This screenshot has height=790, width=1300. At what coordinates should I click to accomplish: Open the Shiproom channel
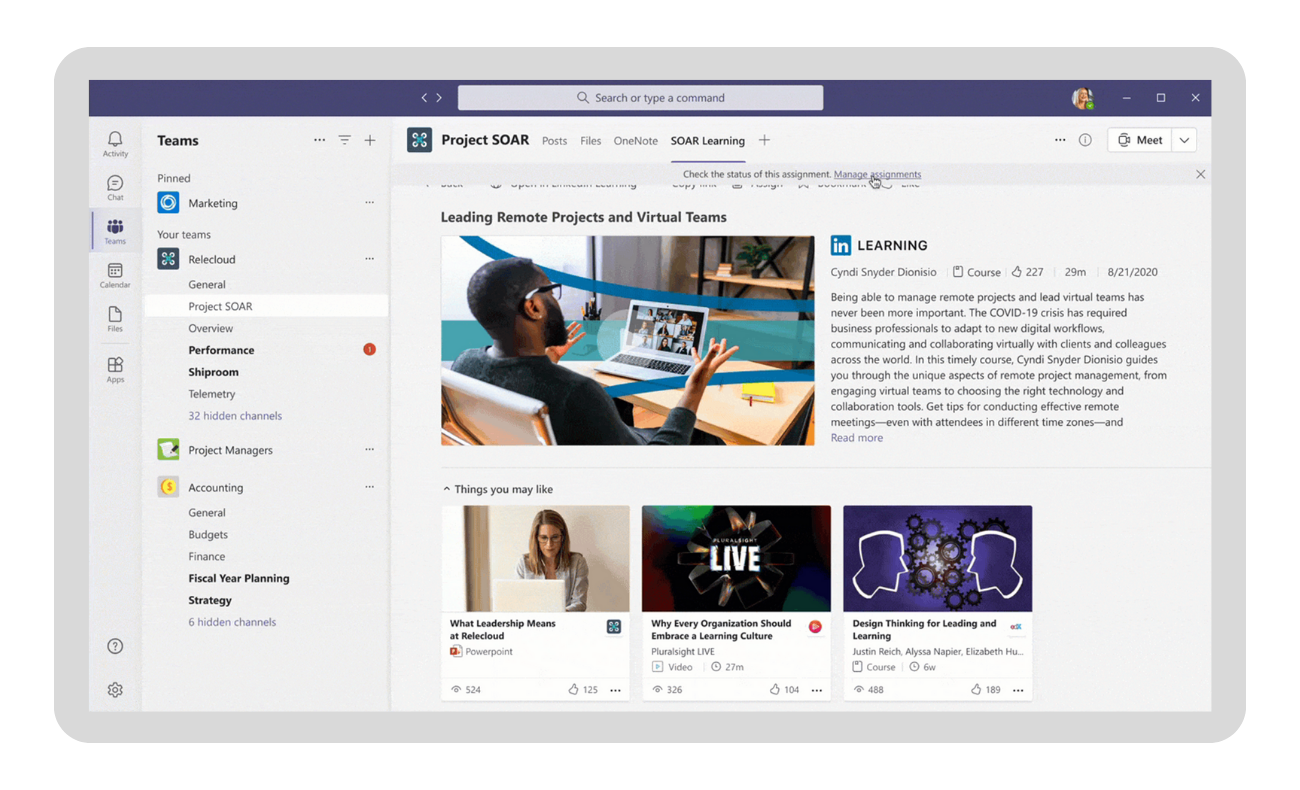point(213,372)
